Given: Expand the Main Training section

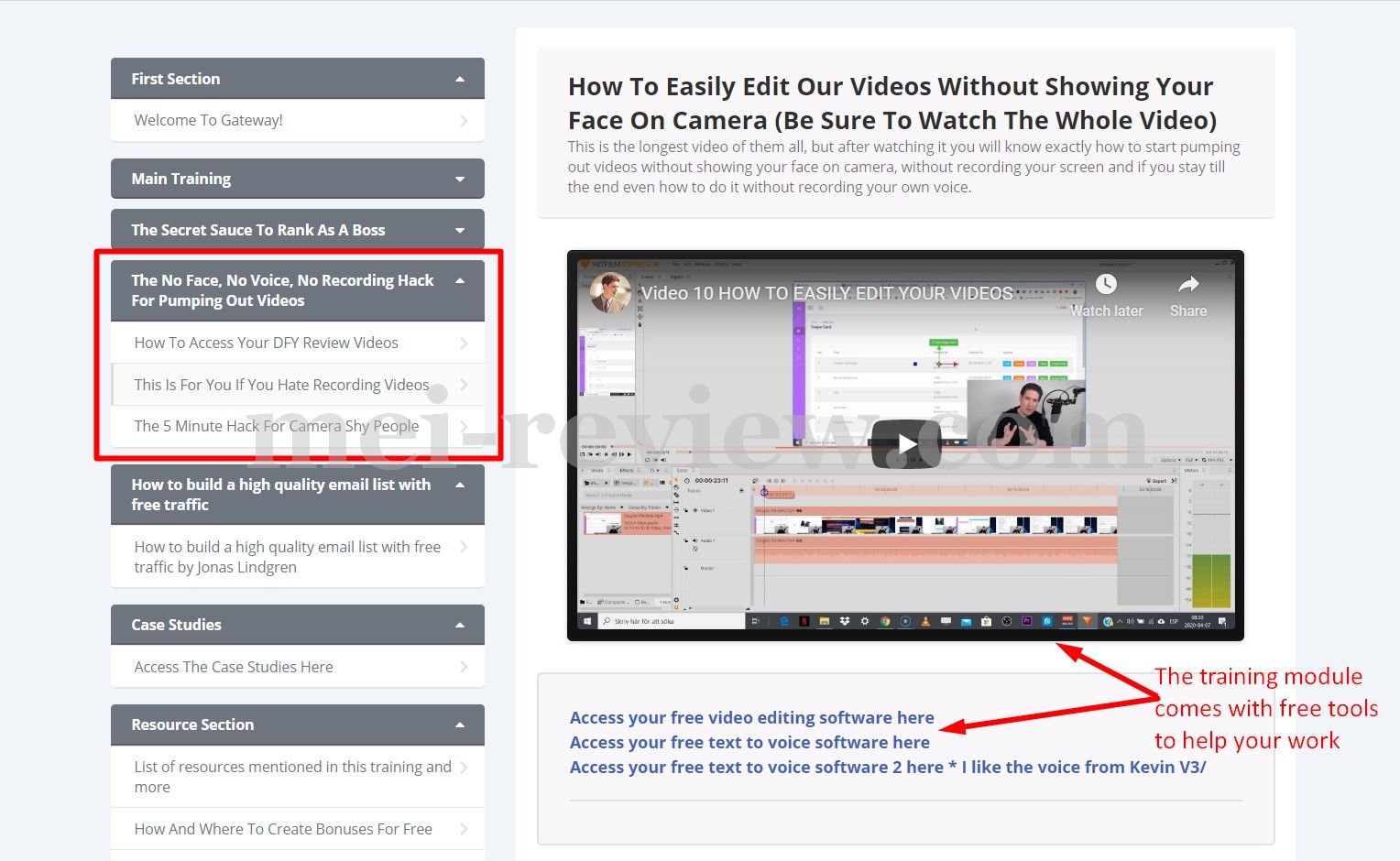Looking at the screenshot, I should [460, 180].
